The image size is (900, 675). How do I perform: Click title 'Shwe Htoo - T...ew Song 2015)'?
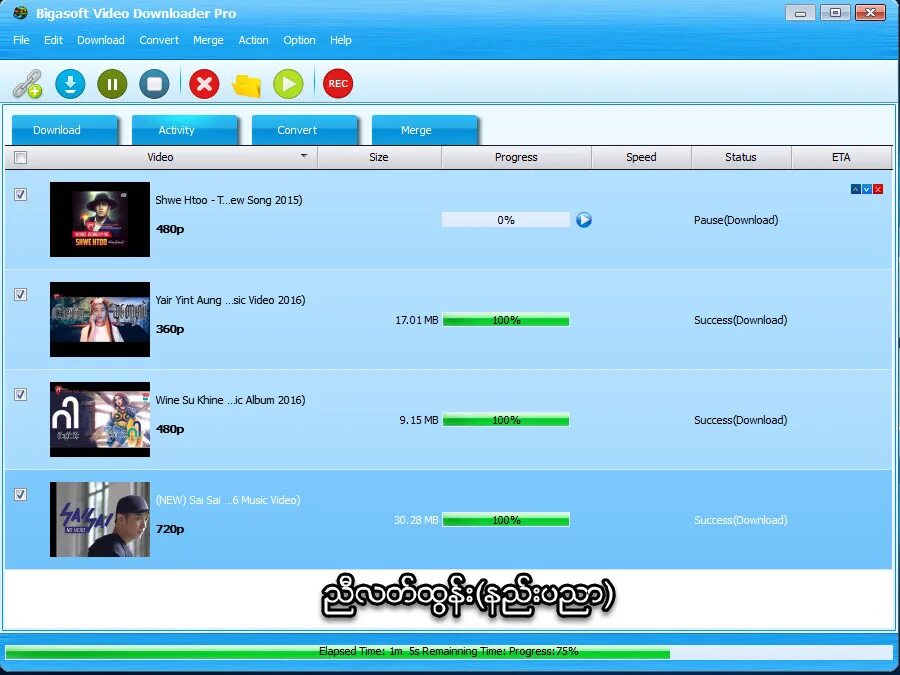(x=229, y=200)
